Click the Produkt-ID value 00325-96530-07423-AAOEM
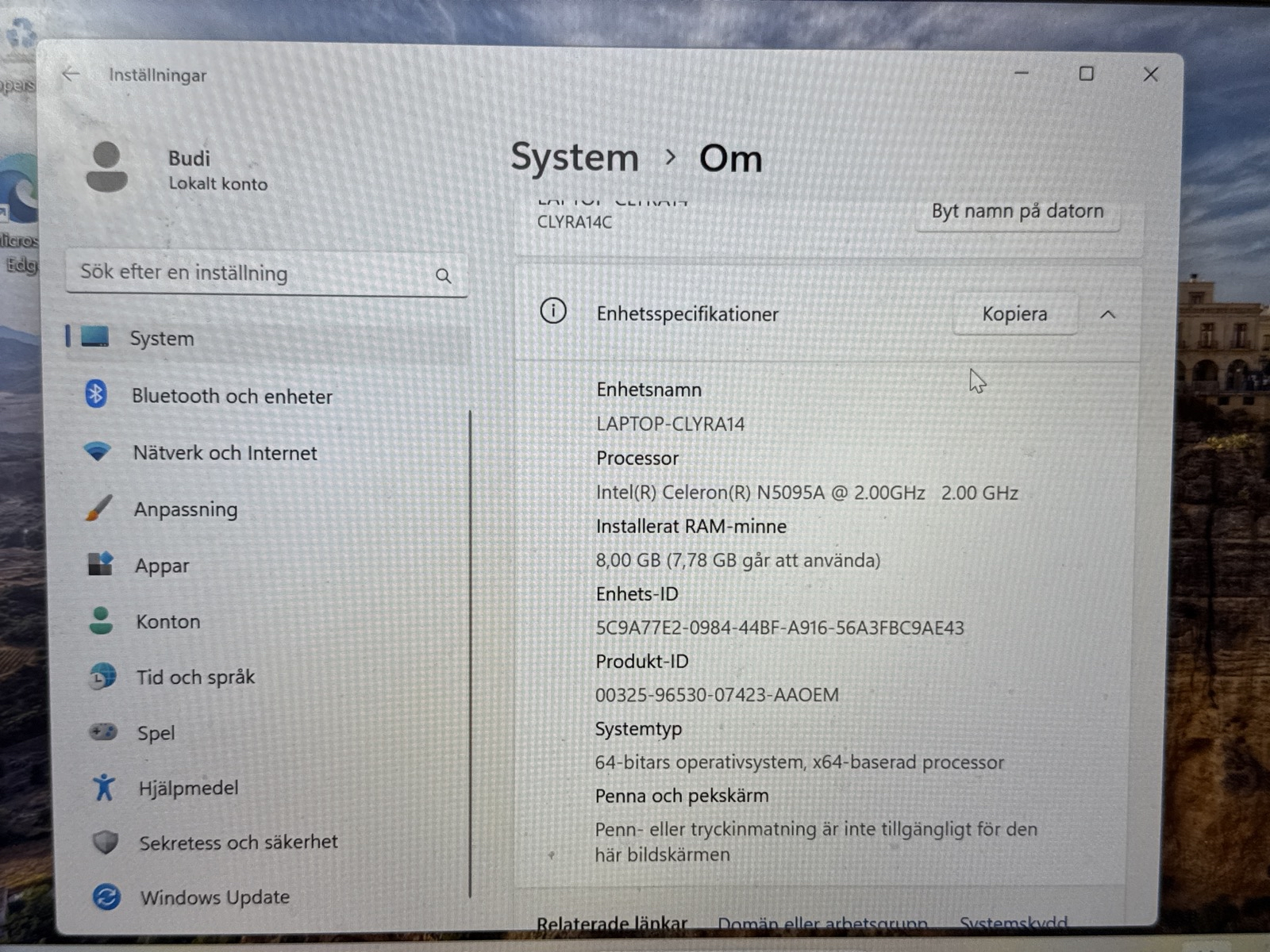 717,695
